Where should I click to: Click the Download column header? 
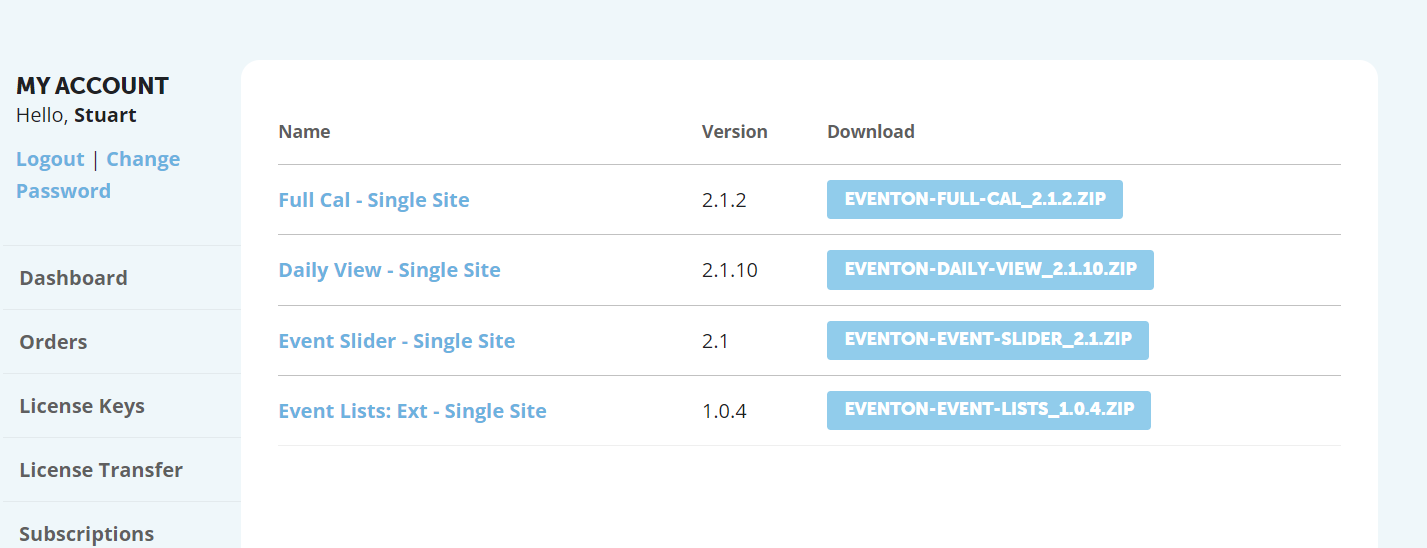tap(871, 132)
